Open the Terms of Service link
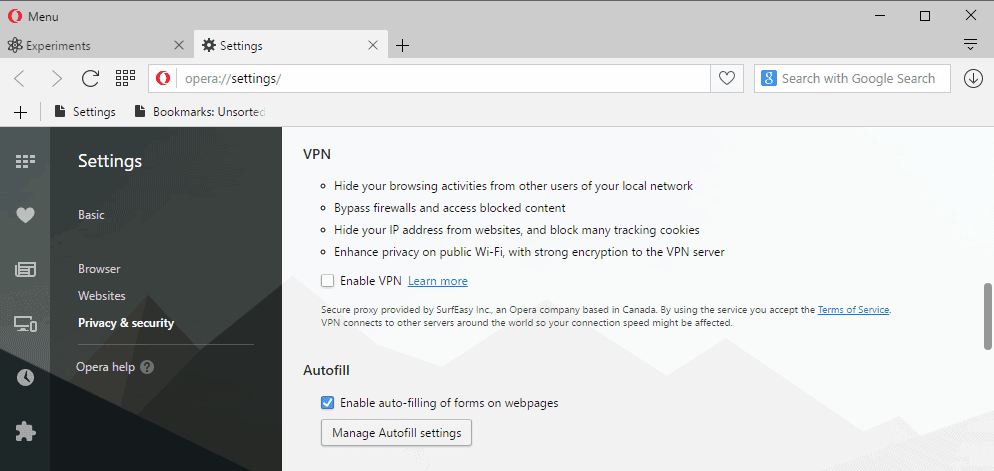The image size is (994, 471). (854, 310)
